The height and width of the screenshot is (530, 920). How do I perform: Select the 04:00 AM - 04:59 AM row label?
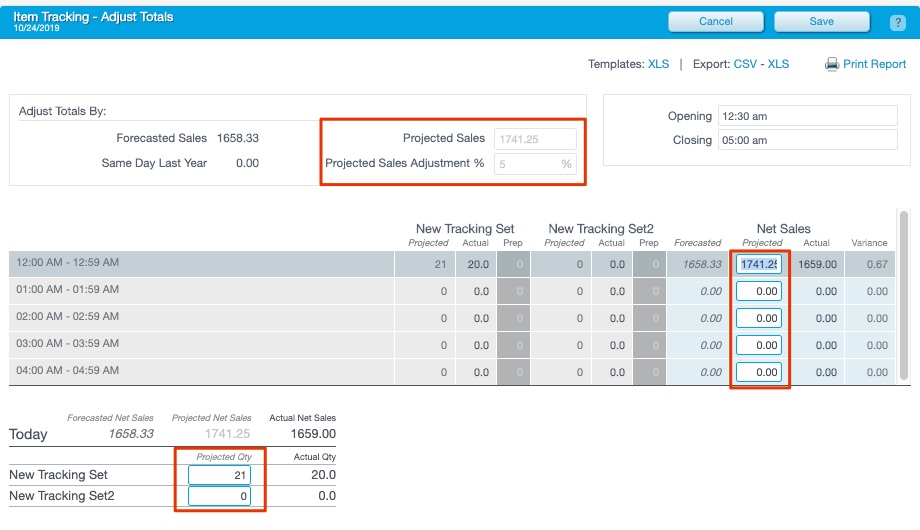(x=67, y=370)
